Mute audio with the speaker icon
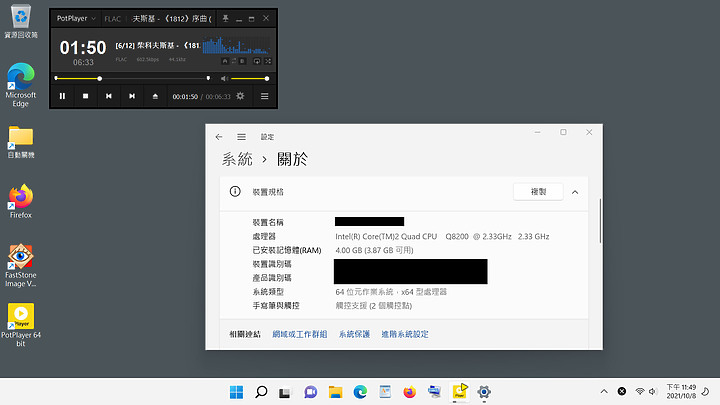 pyautogui.click(x=224, y=78)
